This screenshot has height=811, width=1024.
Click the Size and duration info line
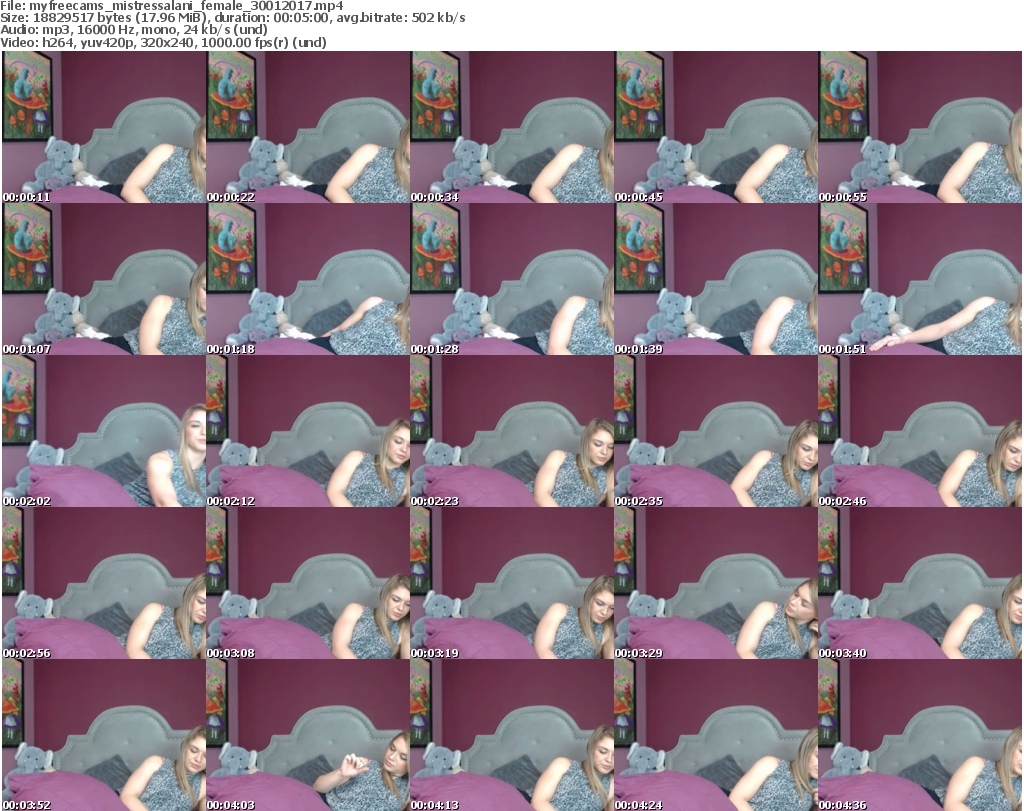coord(232,18)
